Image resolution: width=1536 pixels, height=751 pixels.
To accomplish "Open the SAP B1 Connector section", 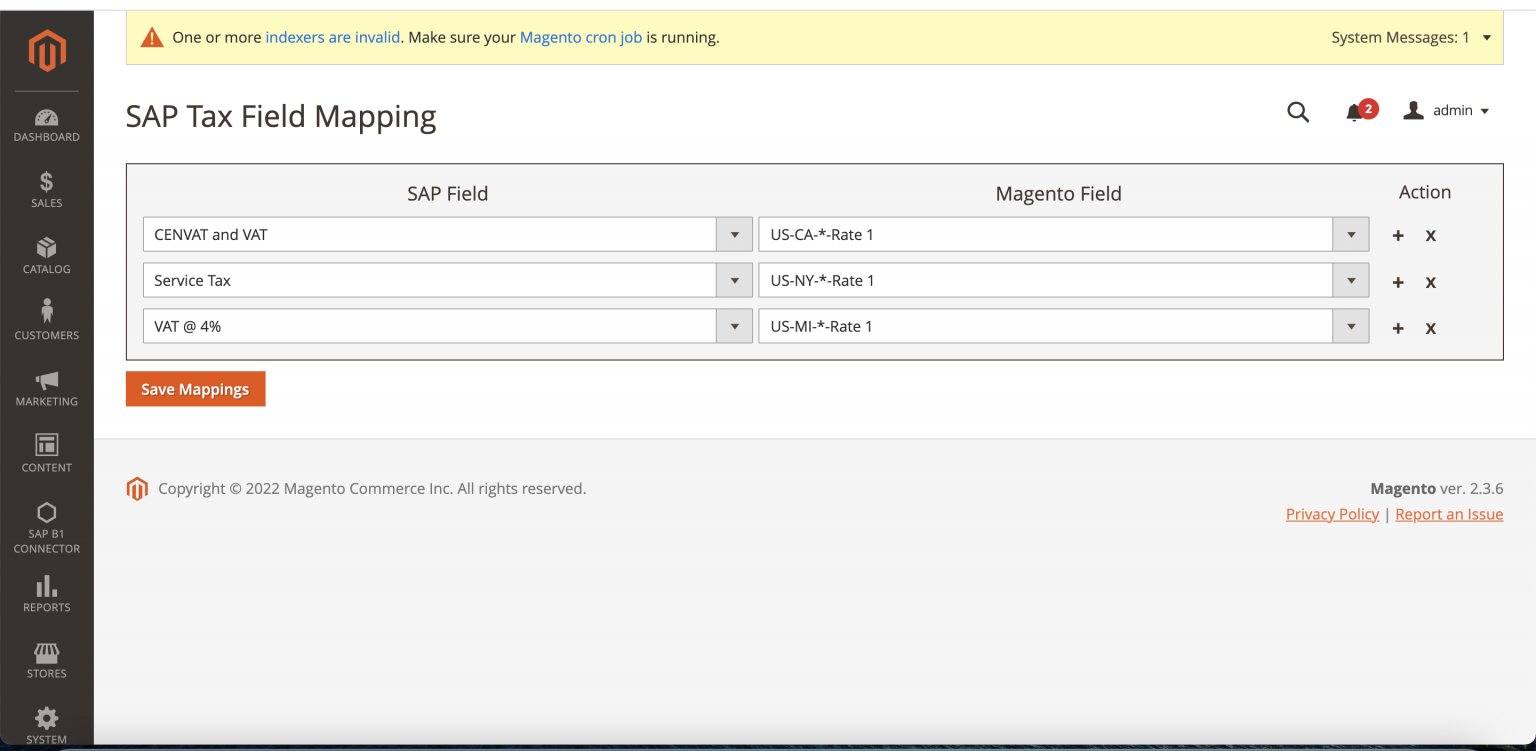I will pyautogui.click(x=46, y=525).
